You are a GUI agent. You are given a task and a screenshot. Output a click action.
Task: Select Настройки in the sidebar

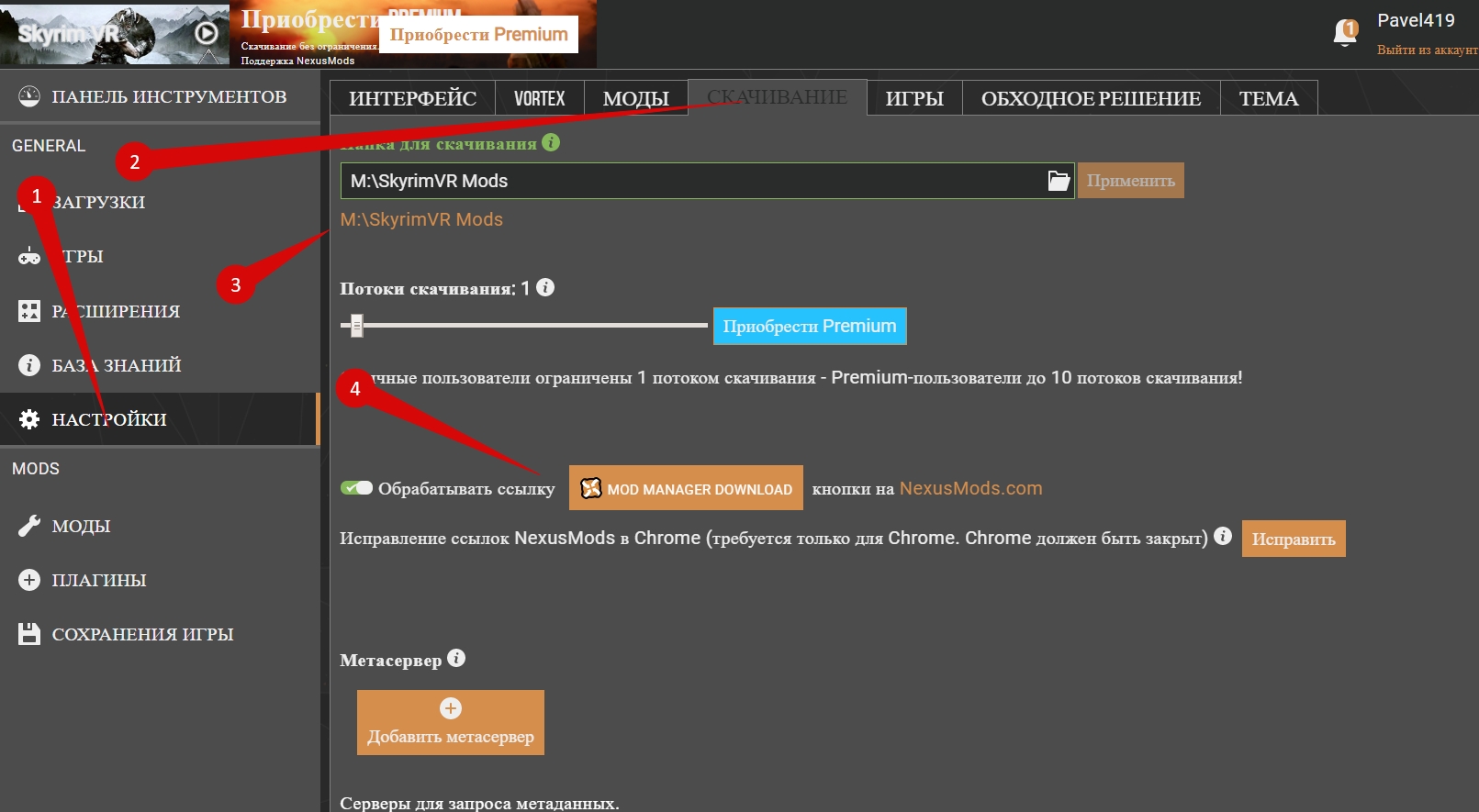coord(160,419)
